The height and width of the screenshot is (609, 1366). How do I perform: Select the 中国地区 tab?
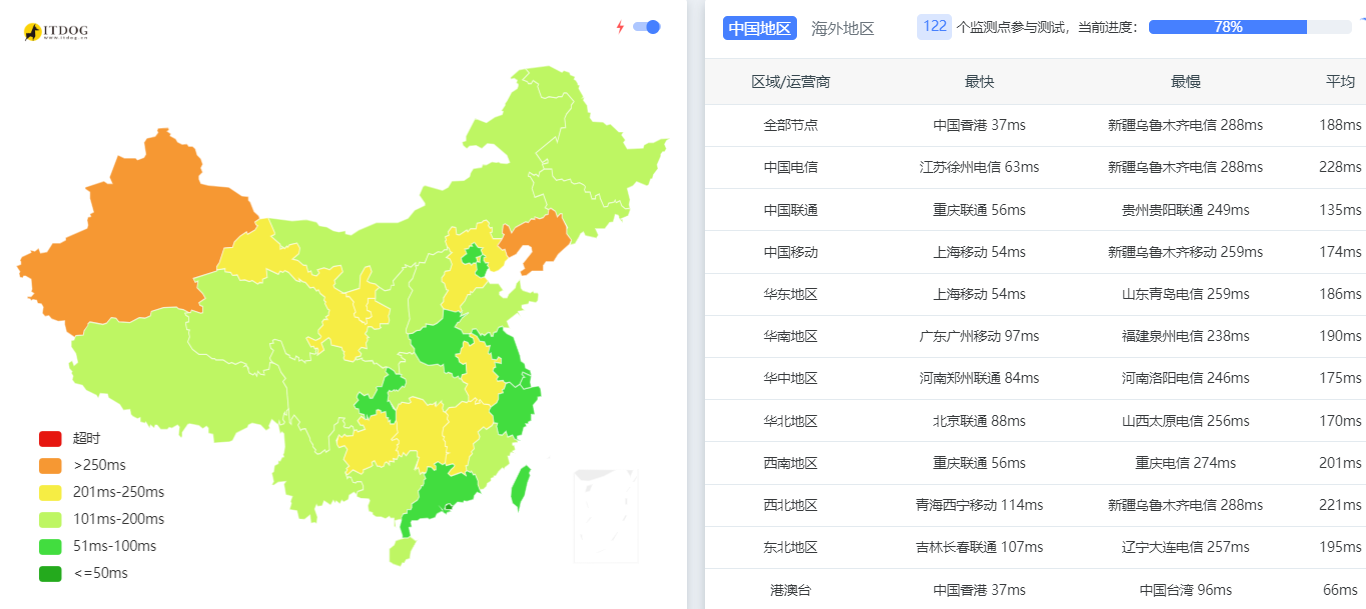760,28
